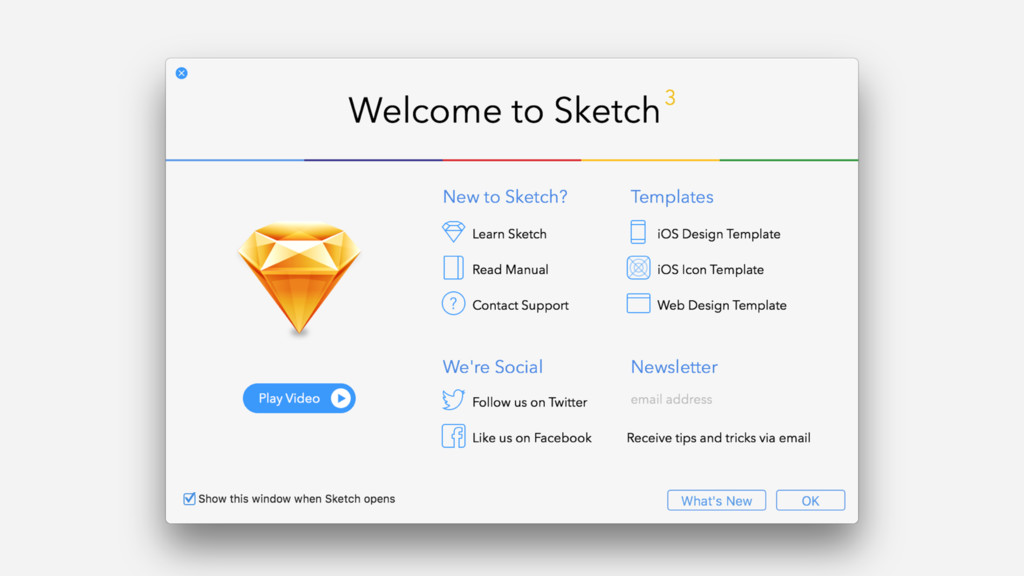The height and width of the screenshot is (576, 1024).
Task: Click the large Sketch diamond logo
Action: [299, 278]
